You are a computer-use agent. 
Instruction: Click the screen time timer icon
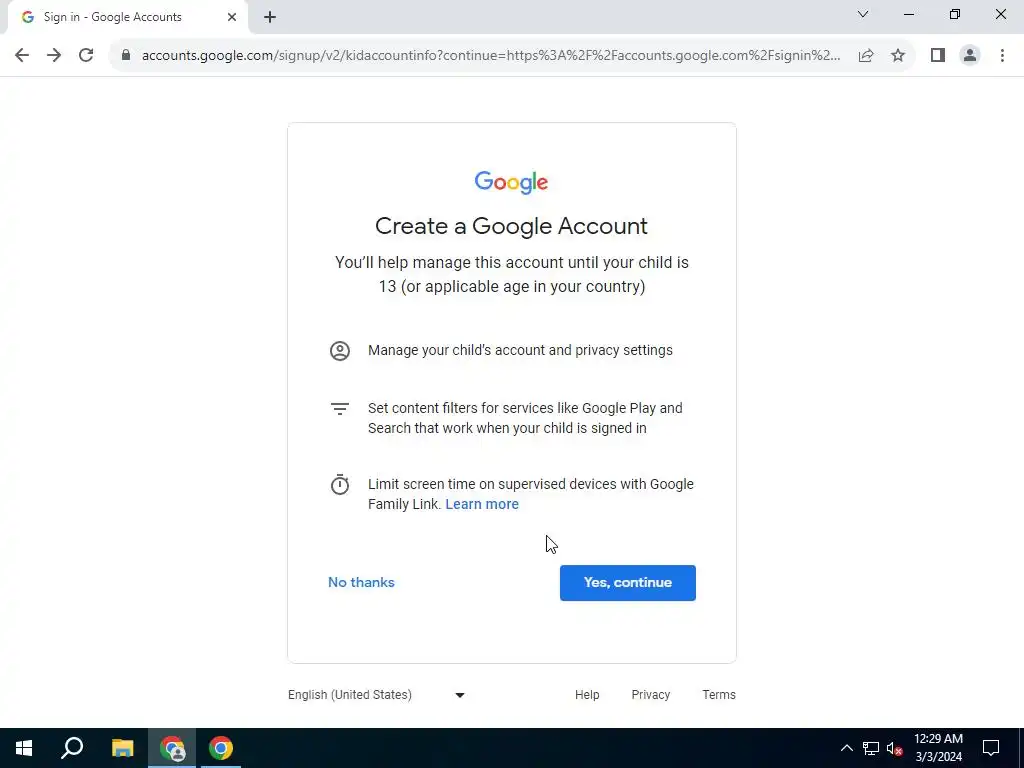click(340, 485)
